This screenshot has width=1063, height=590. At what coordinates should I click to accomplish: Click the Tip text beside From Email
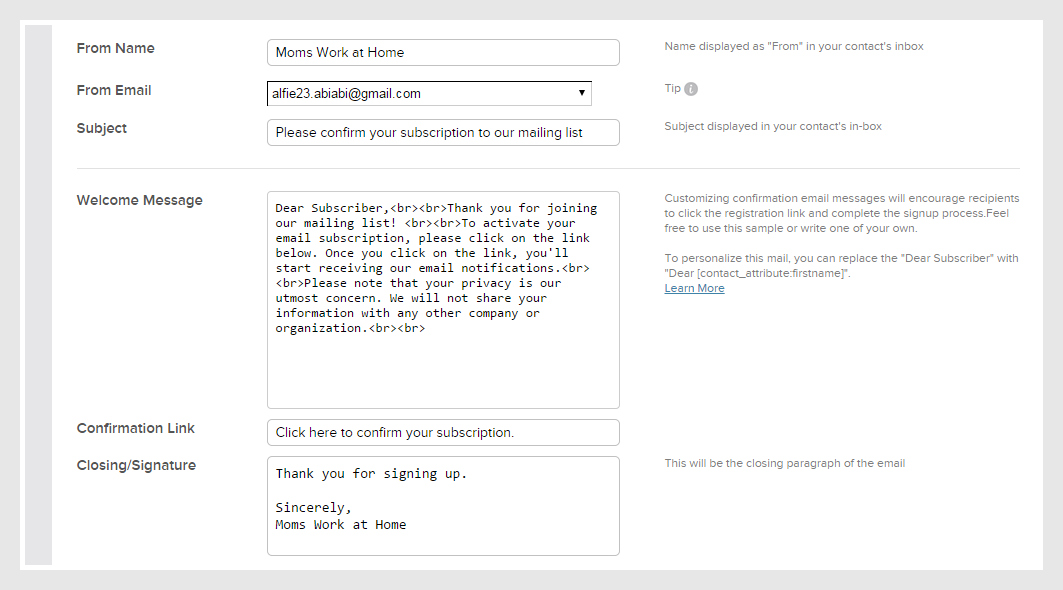coord(672,89)
